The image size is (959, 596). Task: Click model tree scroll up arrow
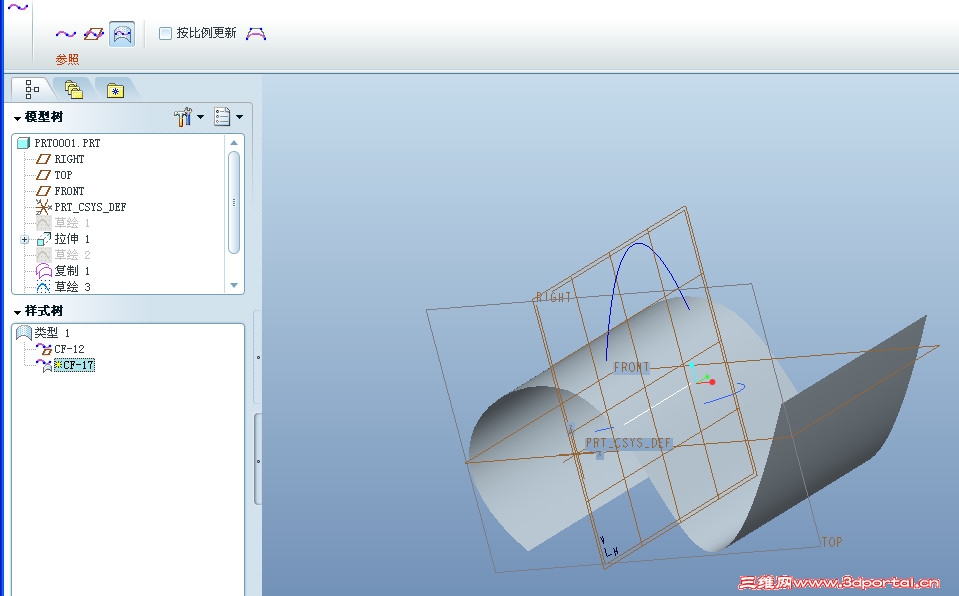tap(234, 143)
